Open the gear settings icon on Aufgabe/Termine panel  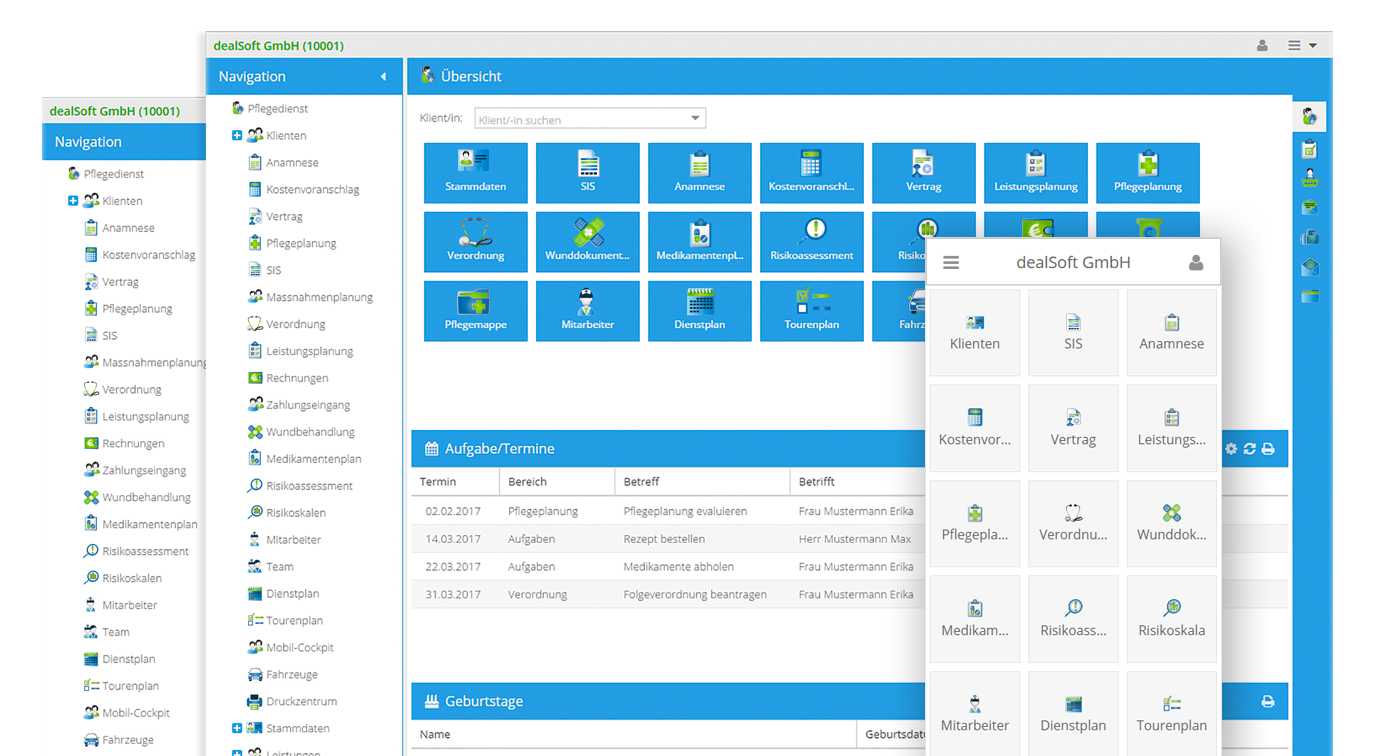(x=1231, y=449)
